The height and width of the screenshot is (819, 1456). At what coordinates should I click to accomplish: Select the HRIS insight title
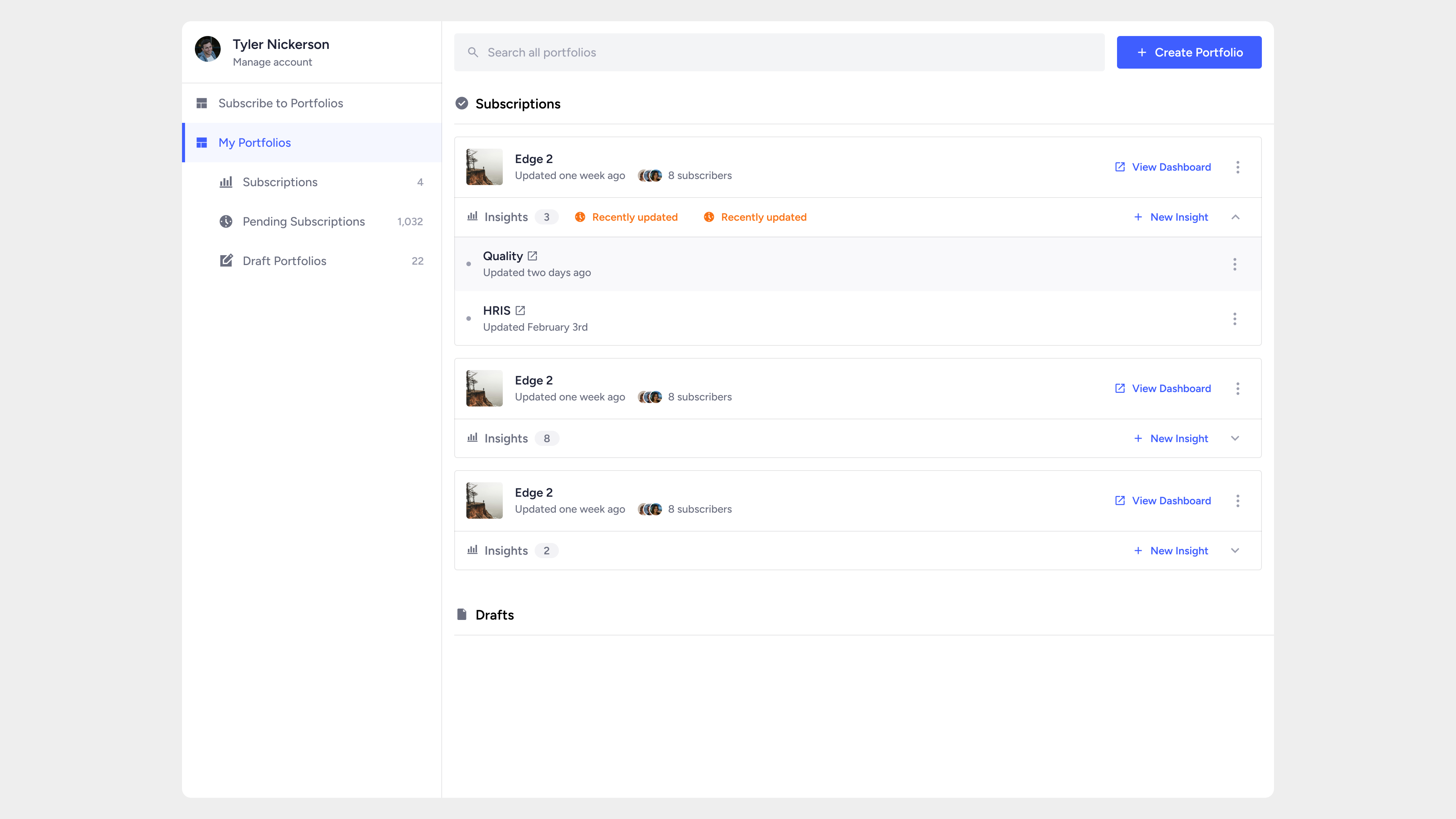coord(497,310)
